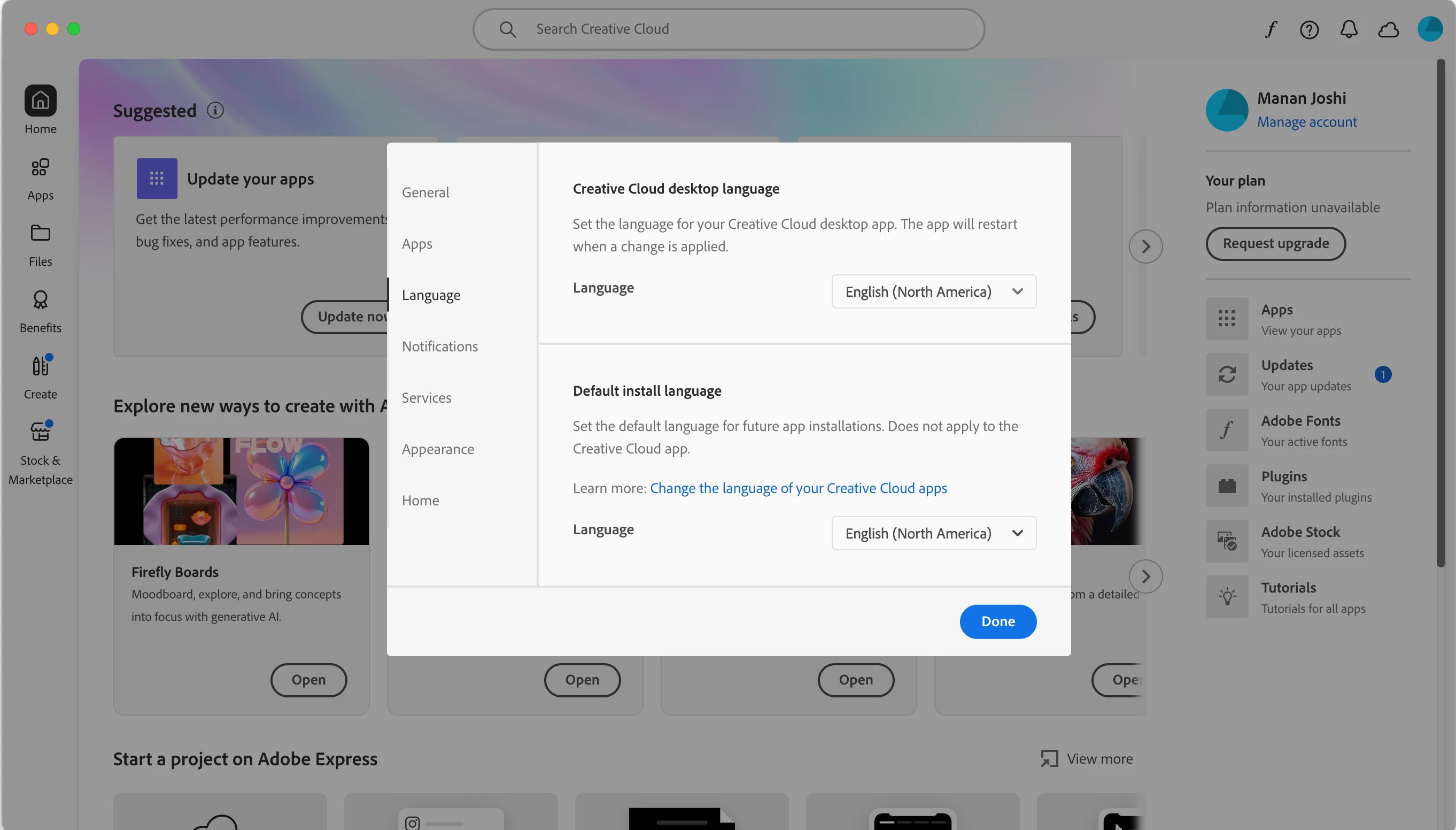Click the Your licensed assets text

pyautogui.click(x=1312, y=552)
